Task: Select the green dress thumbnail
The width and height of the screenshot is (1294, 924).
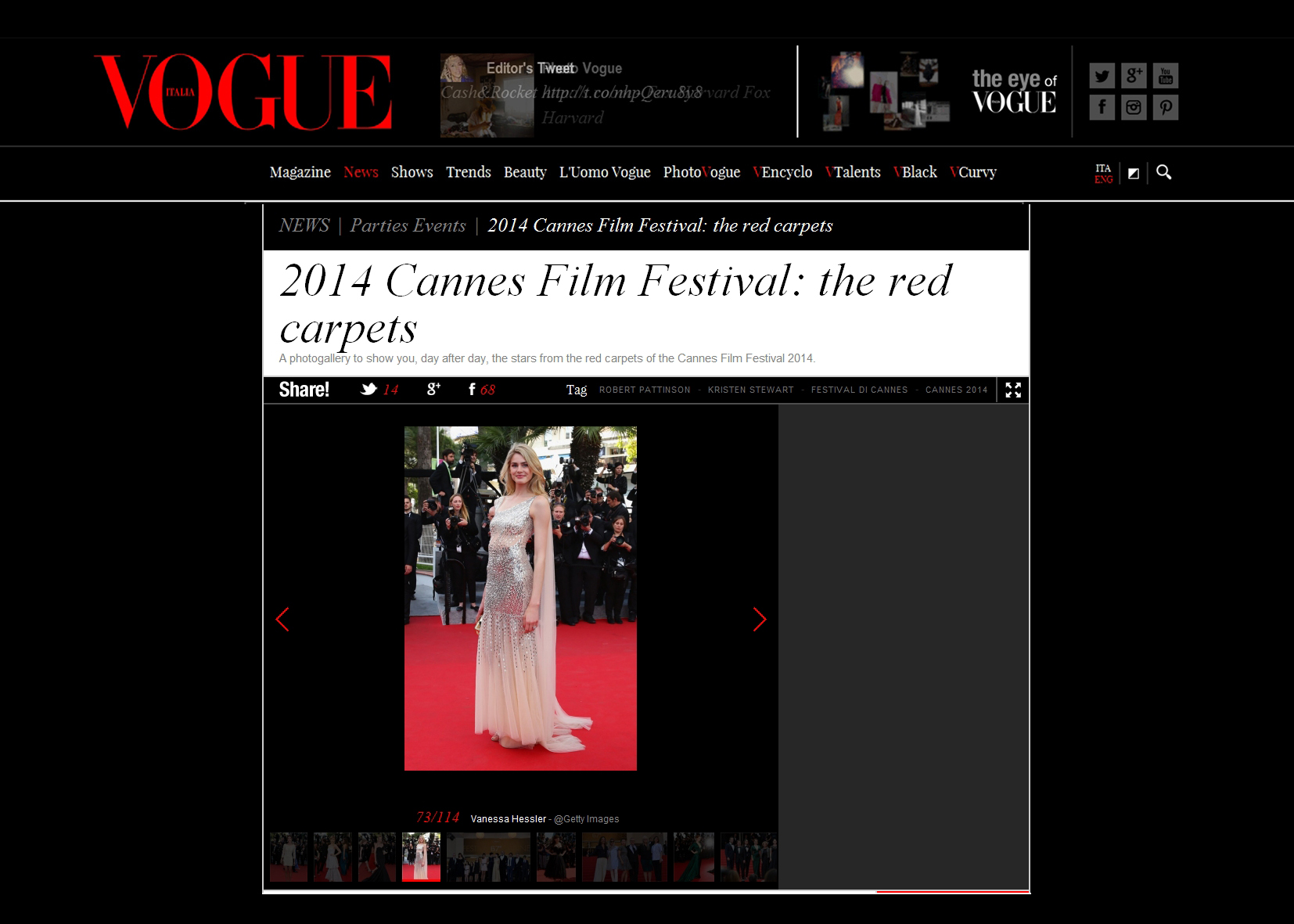Action: (694, 857)
